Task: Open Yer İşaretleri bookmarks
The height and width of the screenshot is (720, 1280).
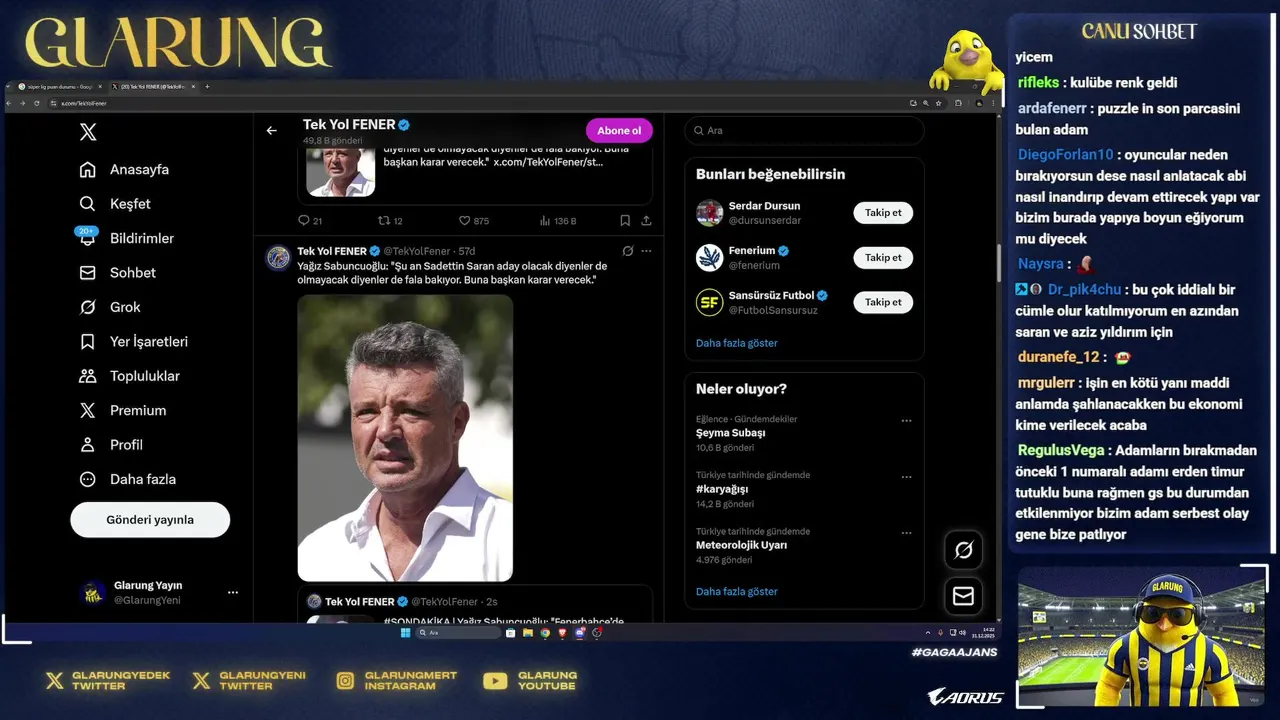Action: pyautogui.click(x=133, y=342)
